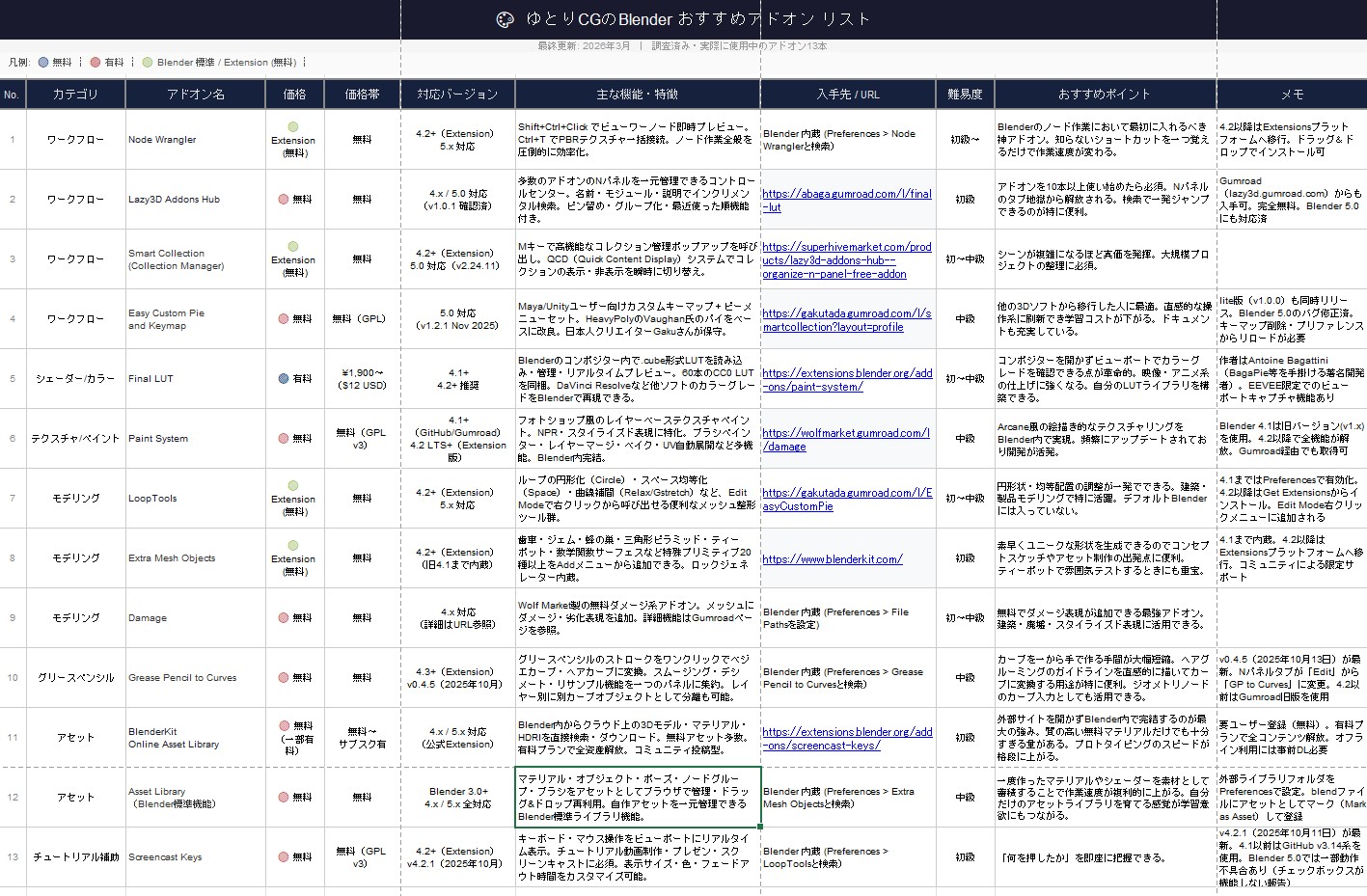Screen dimensions: 1367x896
Task: Select the 無料 (GPL) price cell for Easy Custom Pie
Action: tap(362, 319)
